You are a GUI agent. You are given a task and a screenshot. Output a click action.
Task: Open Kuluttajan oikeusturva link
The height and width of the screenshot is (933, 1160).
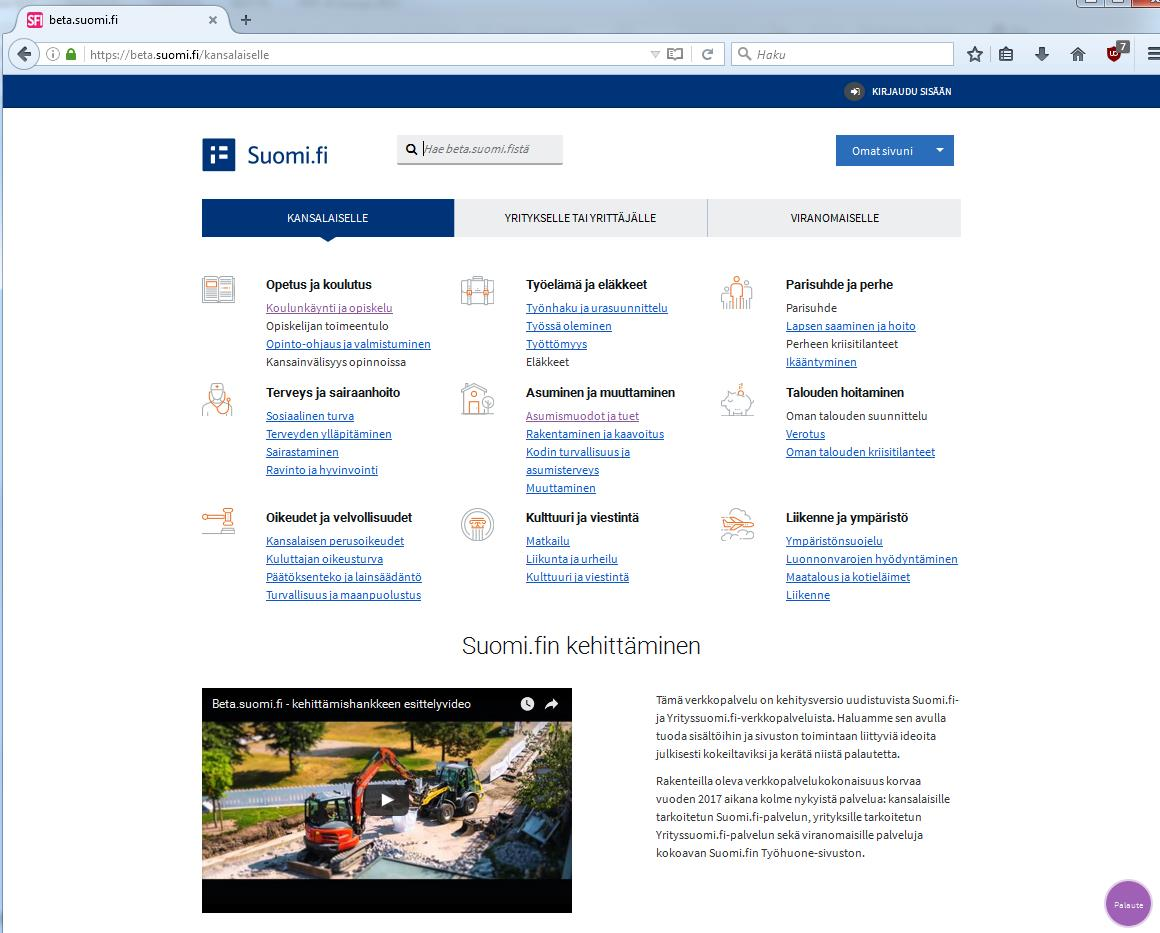pyautogui.click(x=325, y=559)
